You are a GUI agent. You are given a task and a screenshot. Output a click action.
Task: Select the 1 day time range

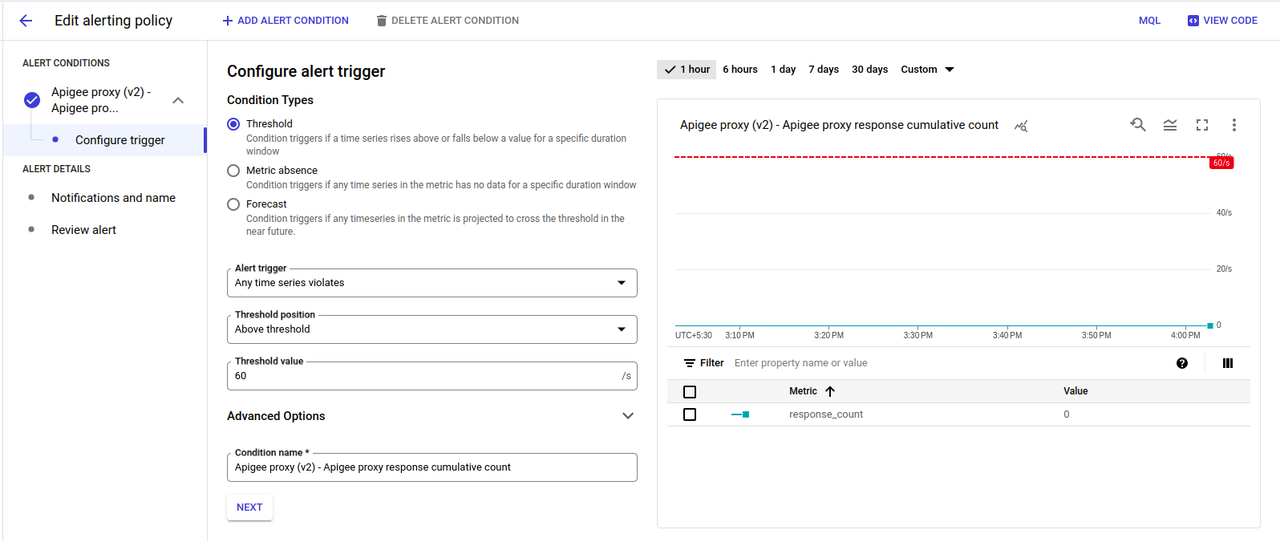783,69
